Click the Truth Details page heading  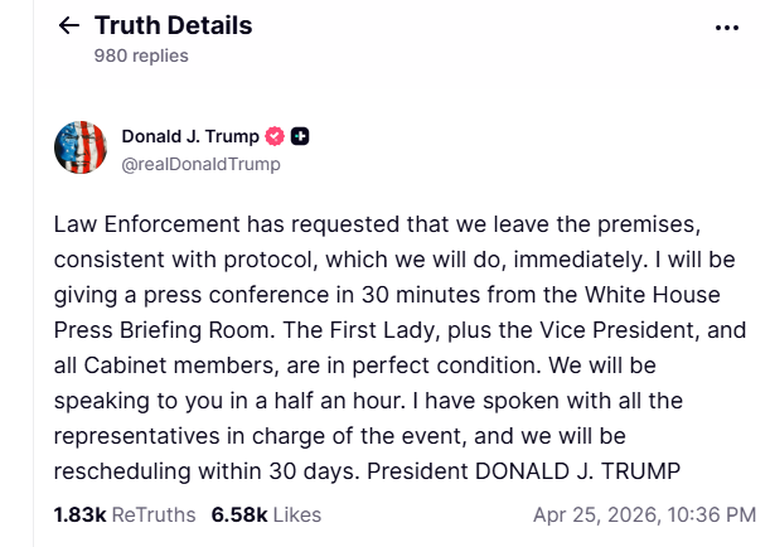coord(173,26)
